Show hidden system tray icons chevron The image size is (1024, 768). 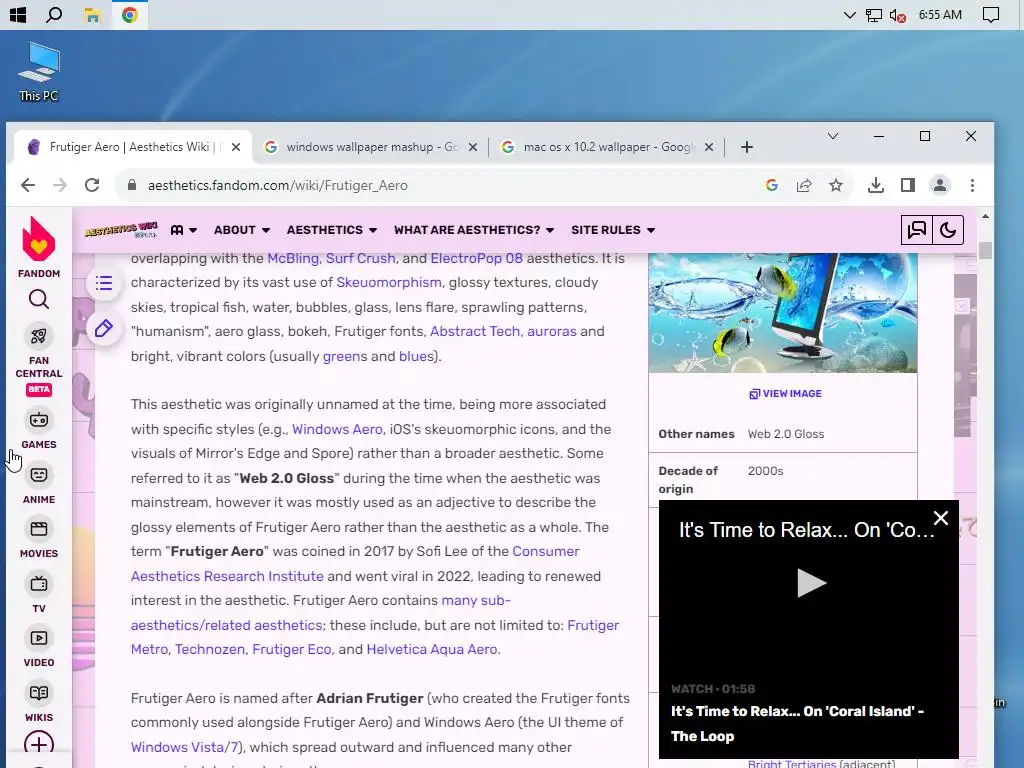coord(850,14)
